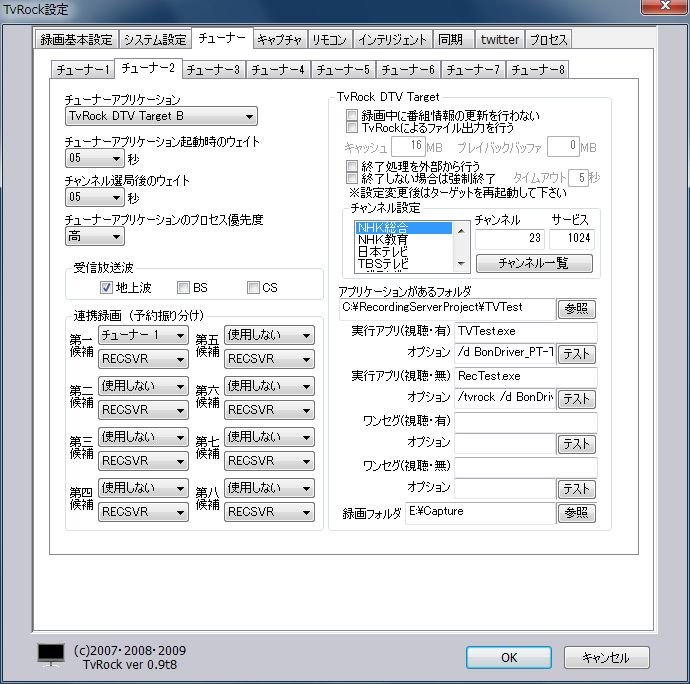
Task: Click the ワンセグ(視聴・有) field
Action: coord(525,422)
